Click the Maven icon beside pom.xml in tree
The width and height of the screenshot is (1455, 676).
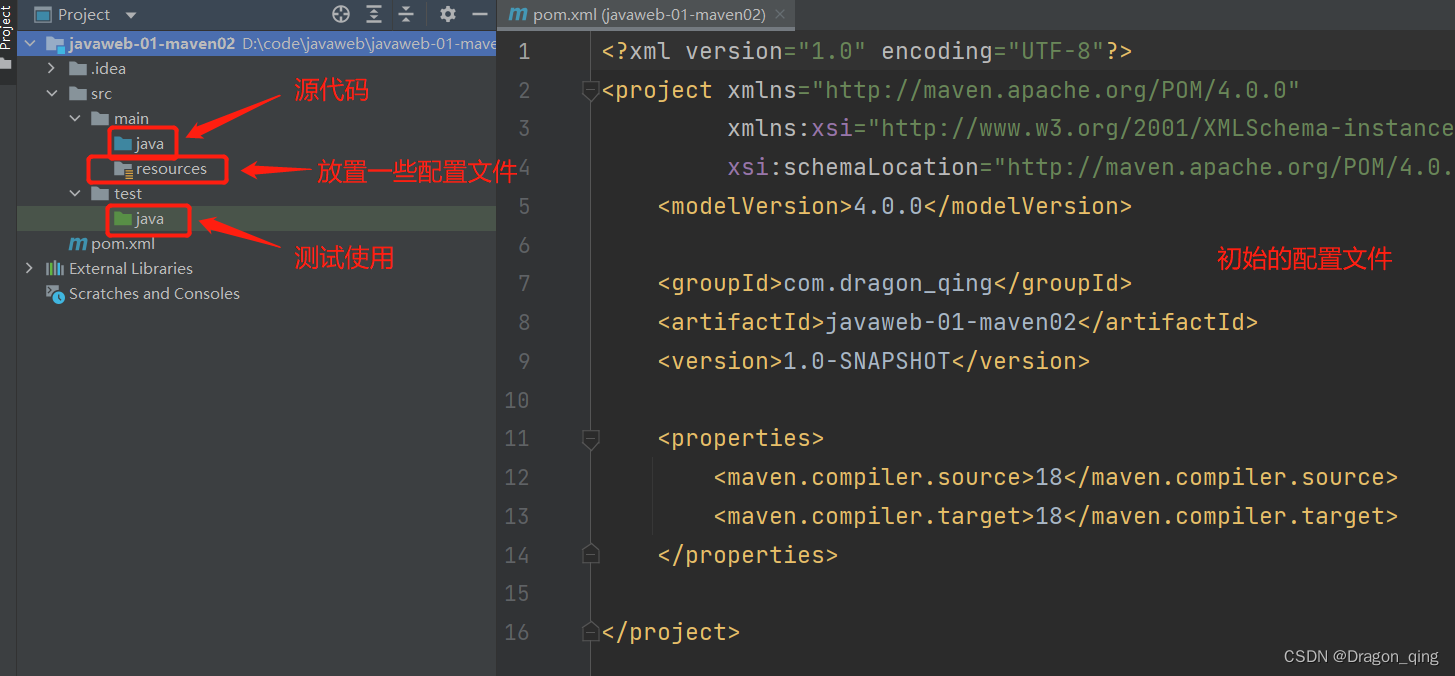pos(77,243)
